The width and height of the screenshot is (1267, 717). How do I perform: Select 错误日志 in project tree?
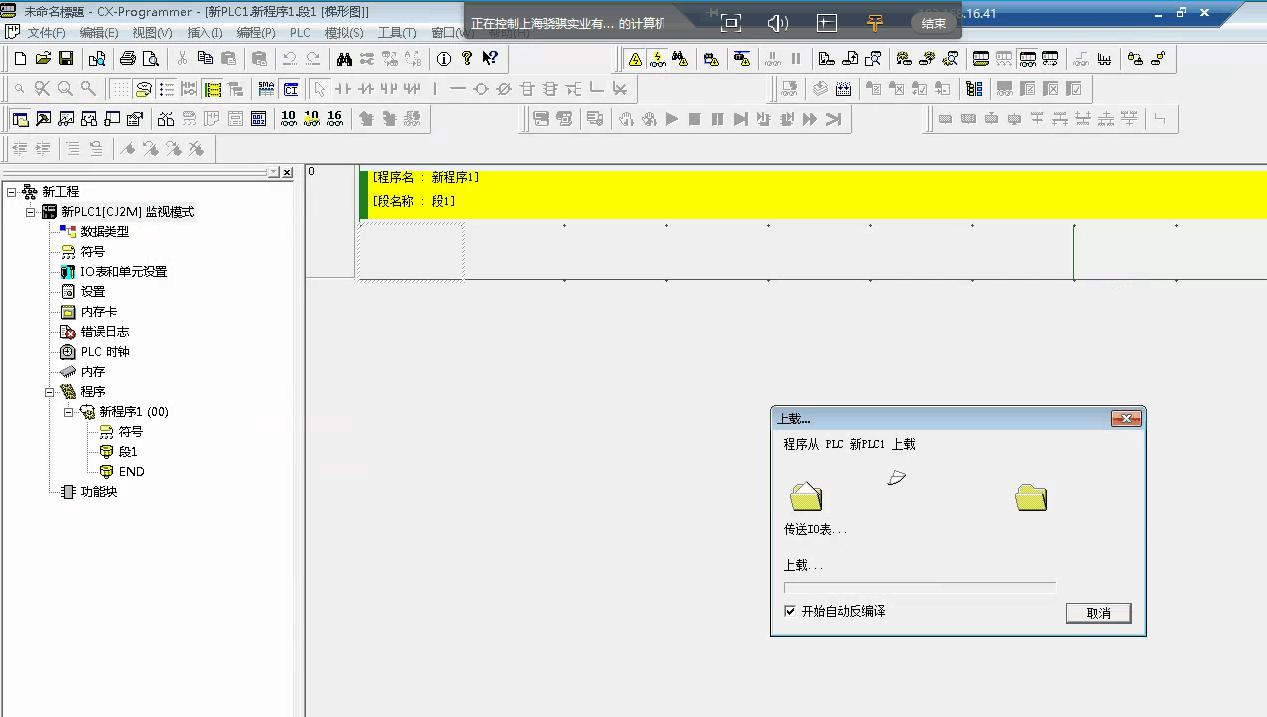coord(104,331)
